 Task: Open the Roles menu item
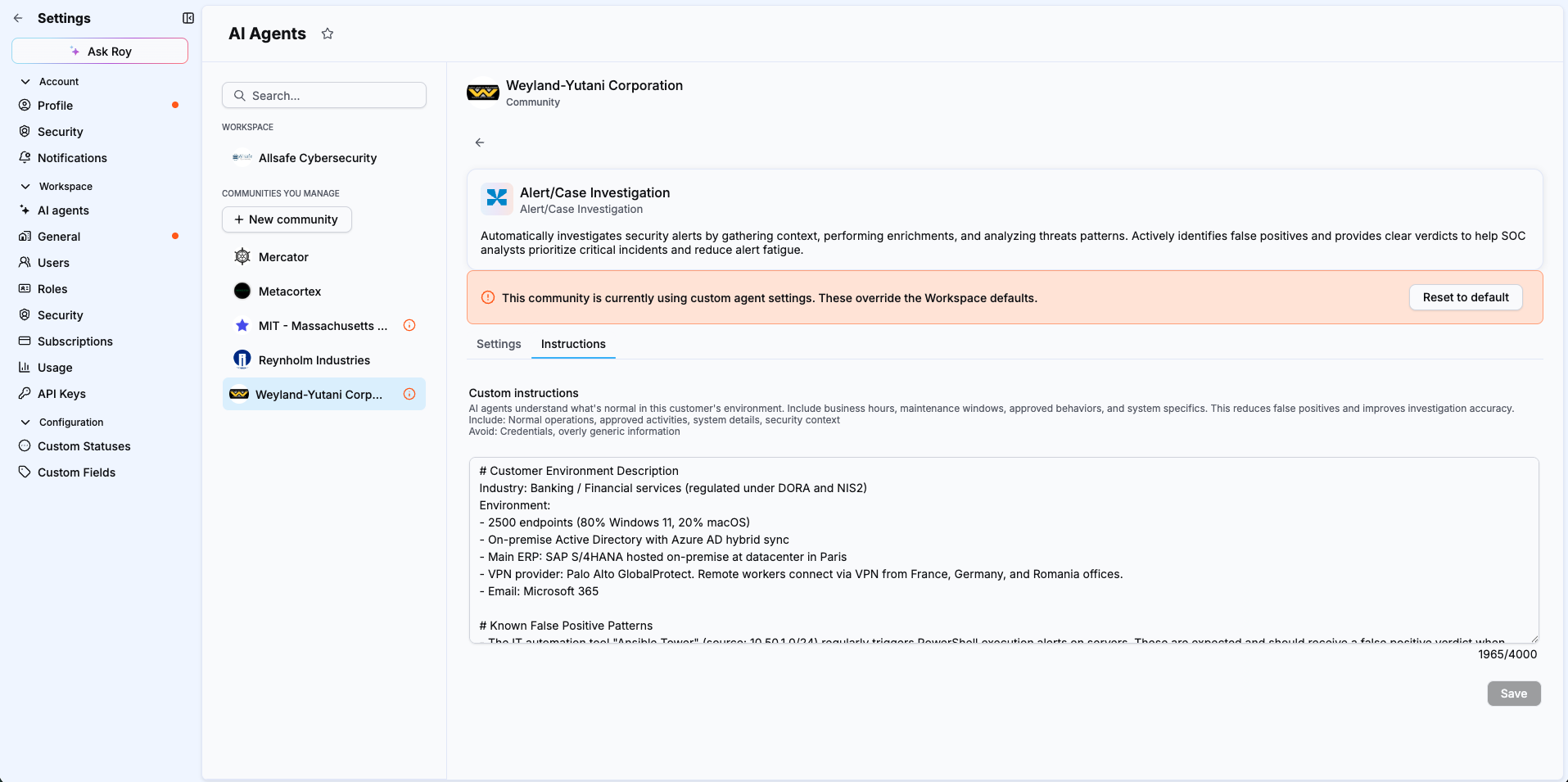tap(52, 289)
